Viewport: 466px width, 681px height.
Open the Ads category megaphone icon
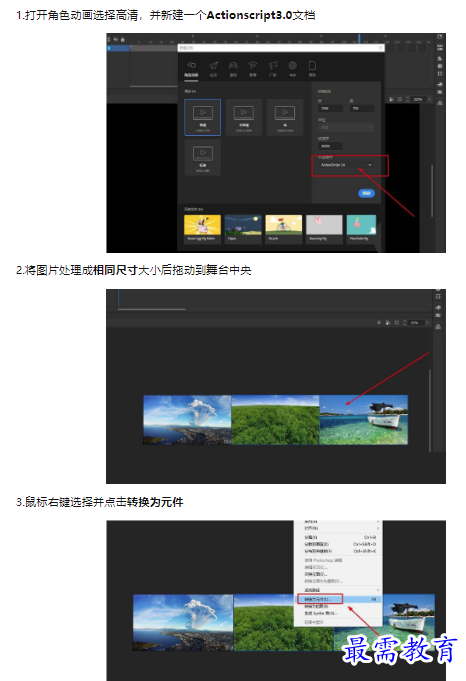[273, 66]
